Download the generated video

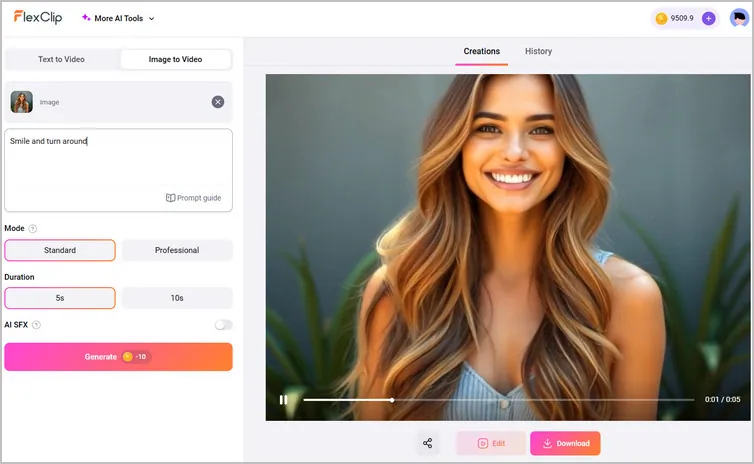click(x=565, y=443)
